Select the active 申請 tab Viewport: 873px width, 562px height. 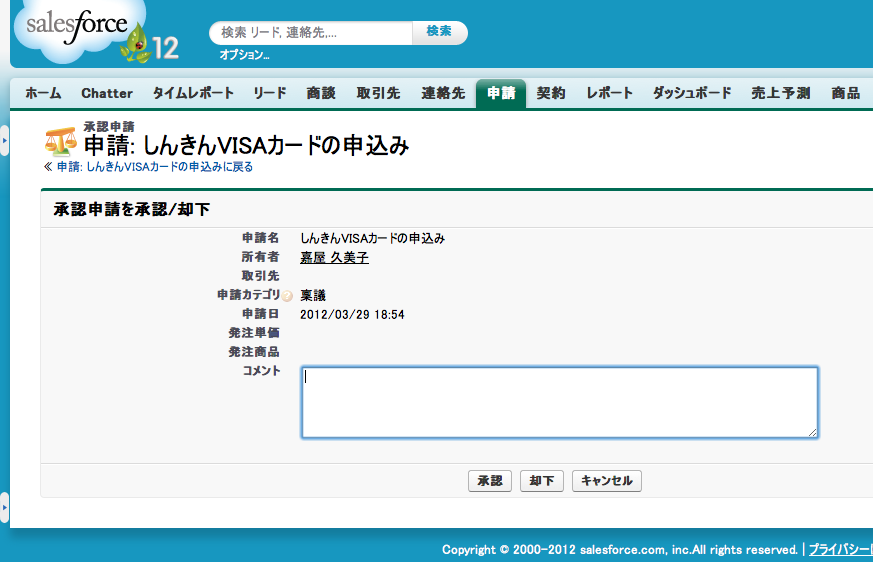point(501,93)
